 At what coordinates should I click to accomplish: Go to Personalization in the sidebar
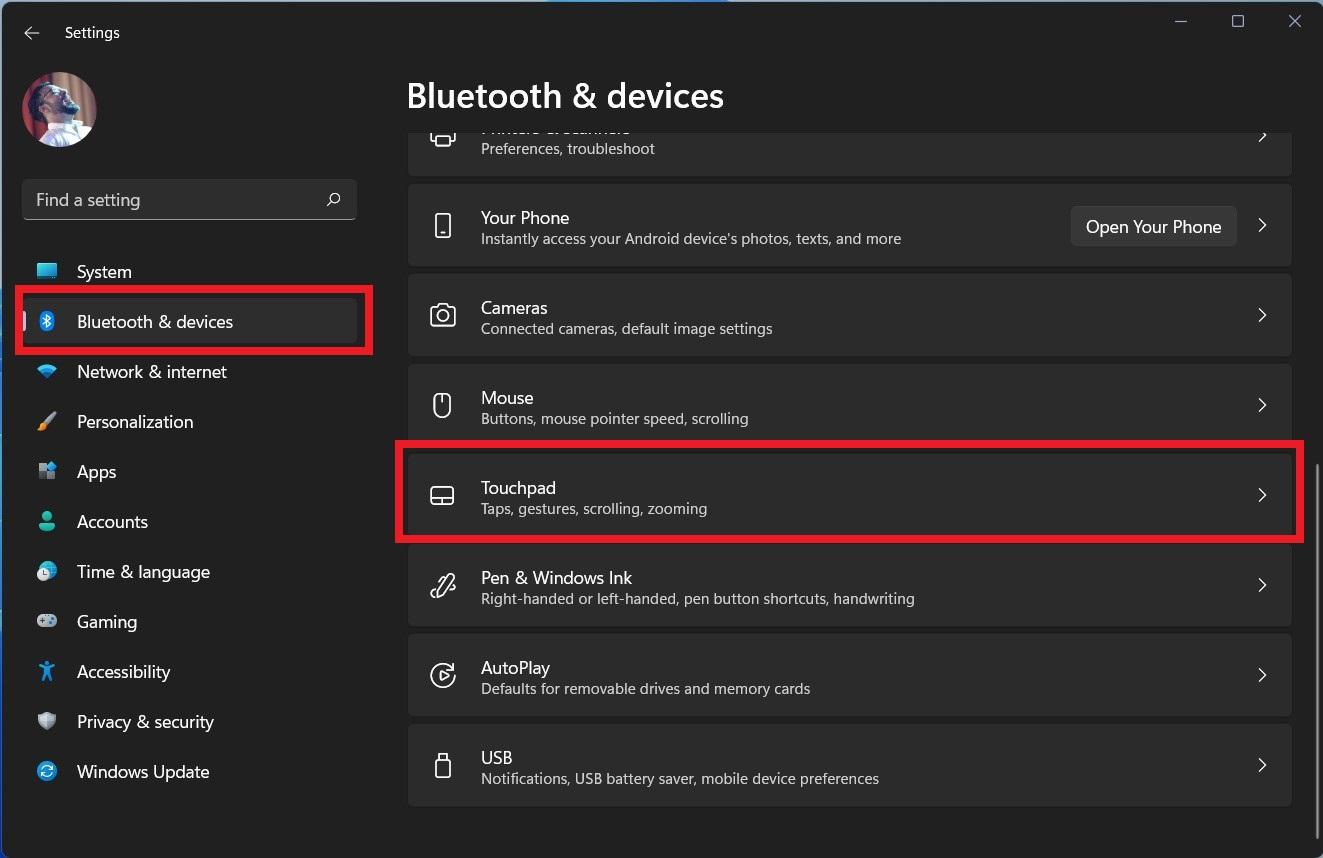(x=134, y=422)
